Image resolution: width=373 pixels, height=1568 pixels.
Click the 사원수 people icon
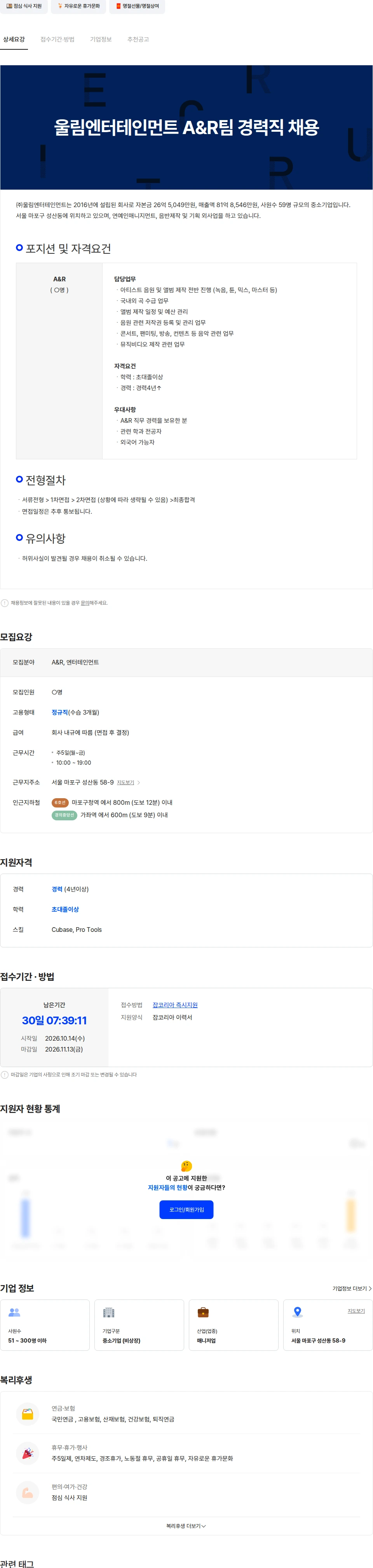coord(15,1312)
